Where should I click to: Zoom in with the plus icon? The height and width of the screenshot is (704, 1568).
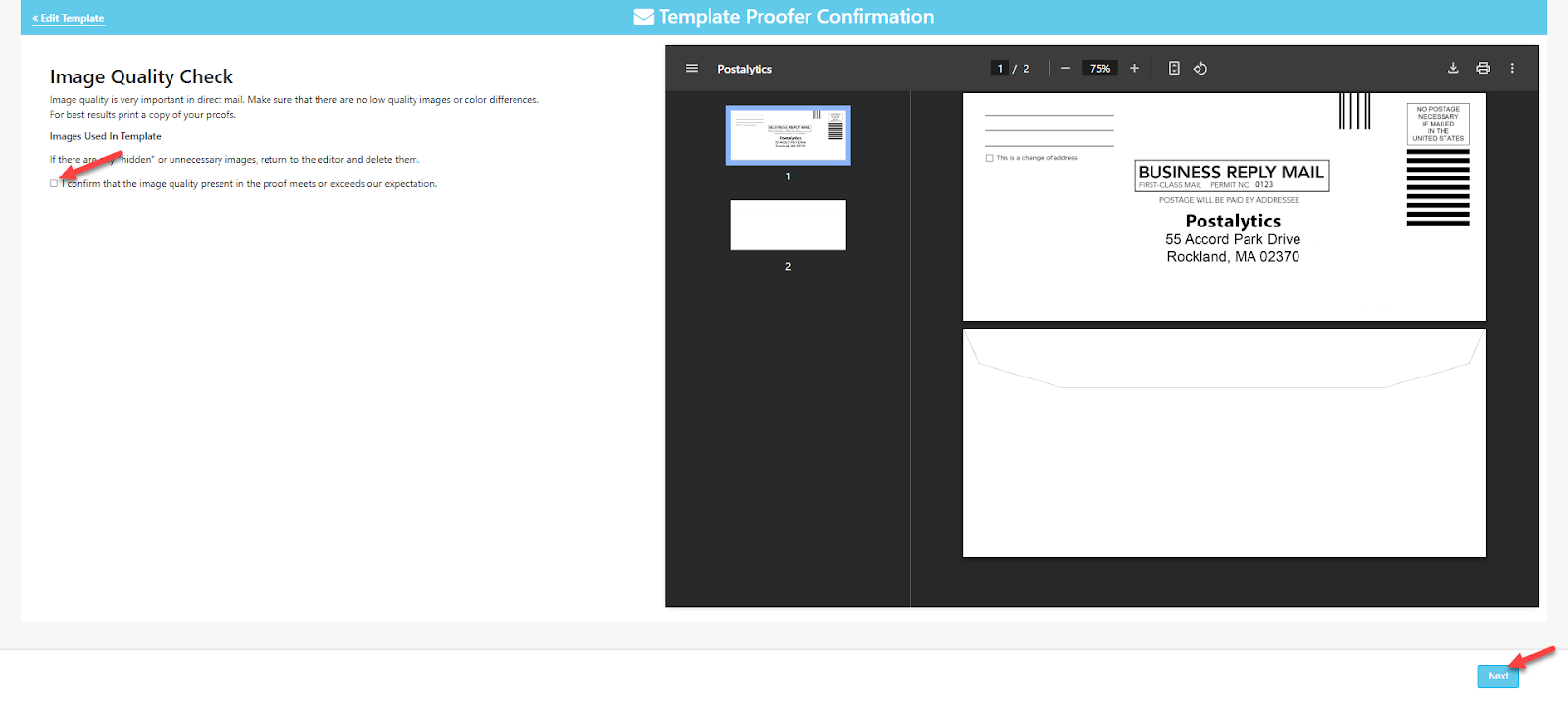coord(1134,69)
